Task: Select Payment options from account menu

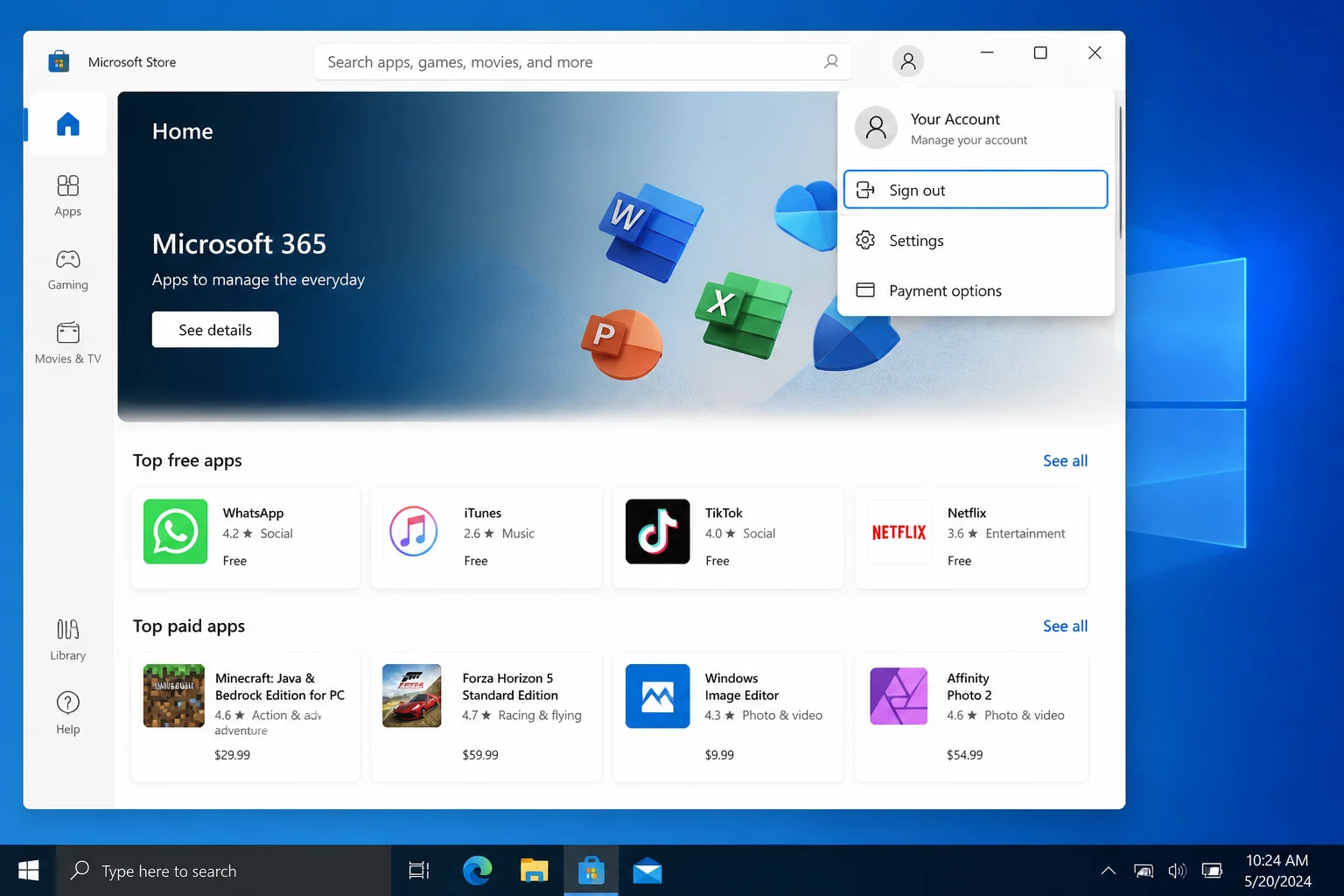Action: [976, 290]
